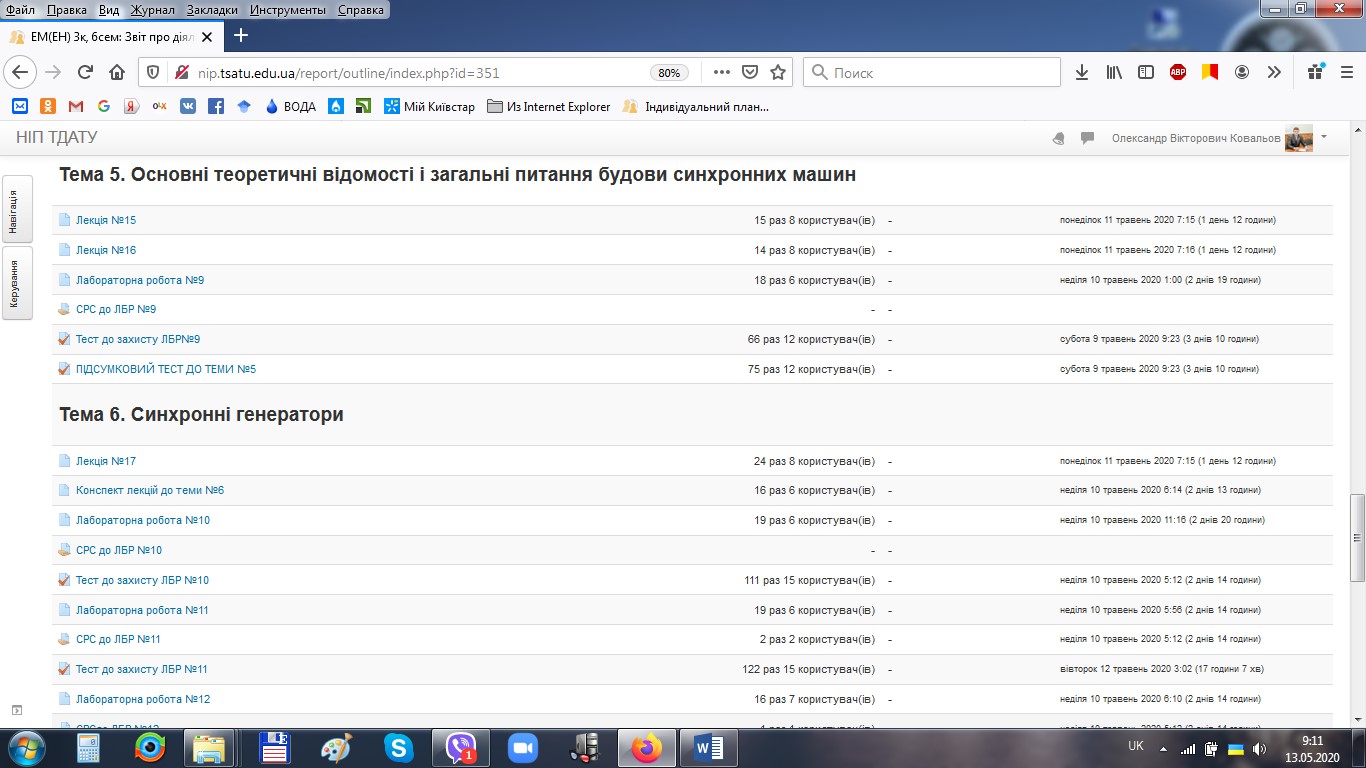Open Конспект лекцій до теми №6

(x=150, y=490)
